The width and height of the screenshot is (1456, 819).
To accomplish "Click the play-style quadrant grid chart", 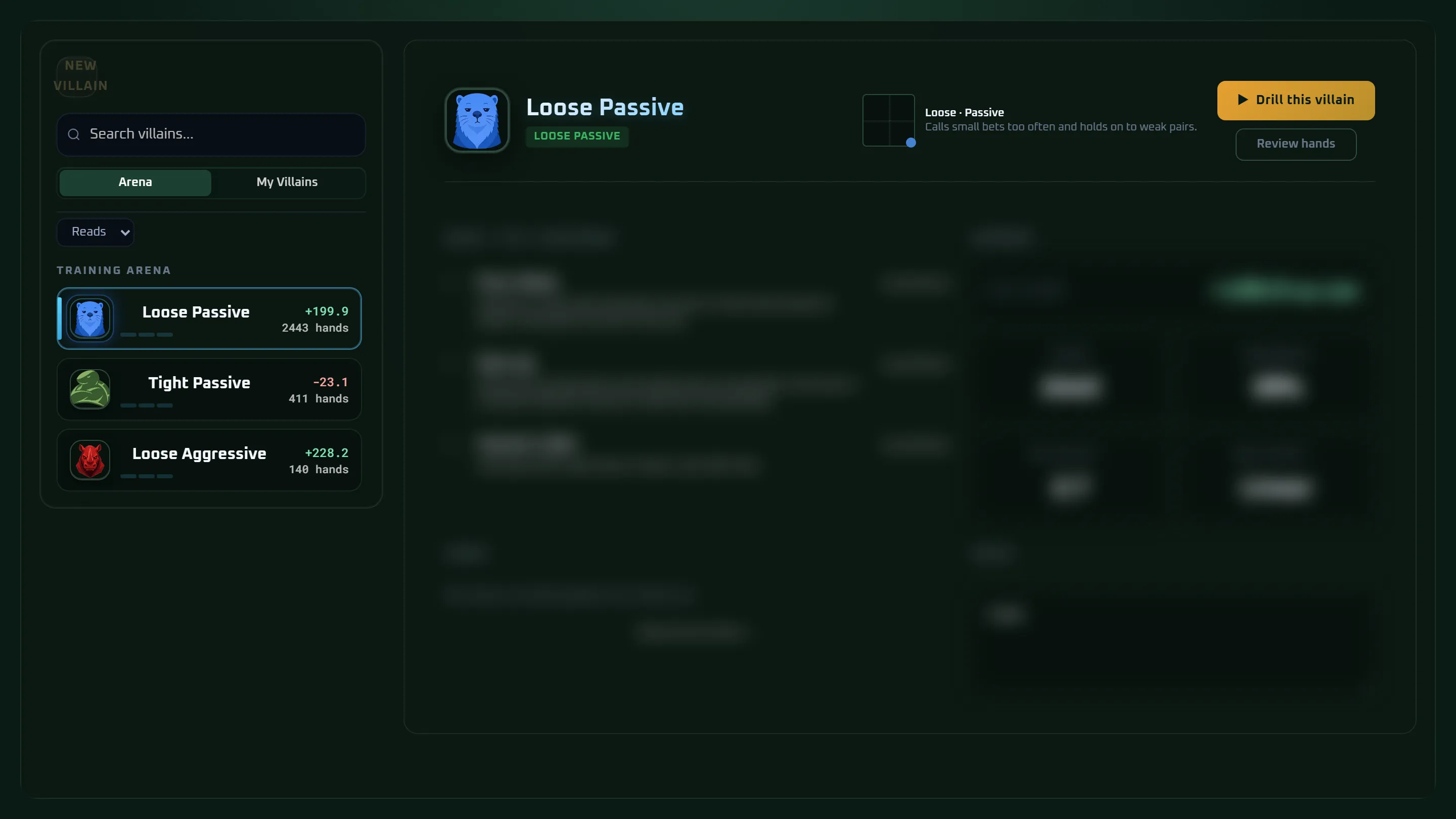I will tap(889, 120).
